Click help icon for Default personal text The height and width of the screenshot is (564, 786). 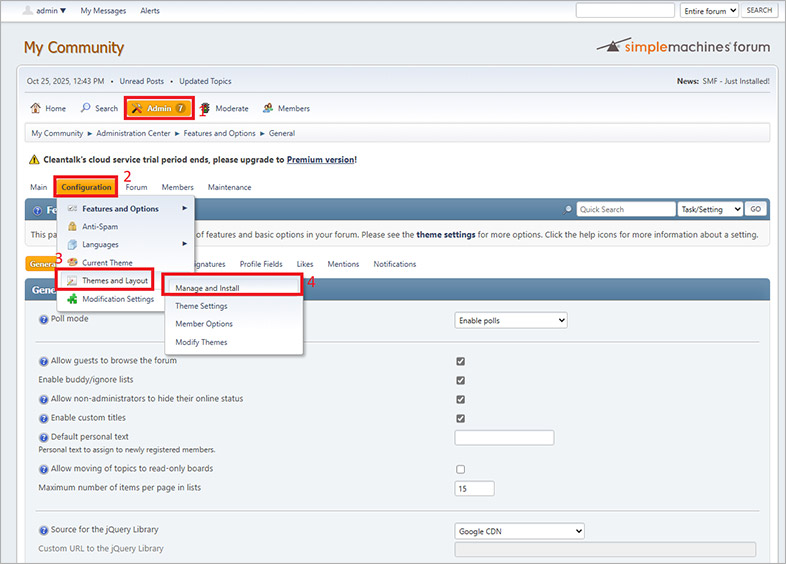pos(44,437)
